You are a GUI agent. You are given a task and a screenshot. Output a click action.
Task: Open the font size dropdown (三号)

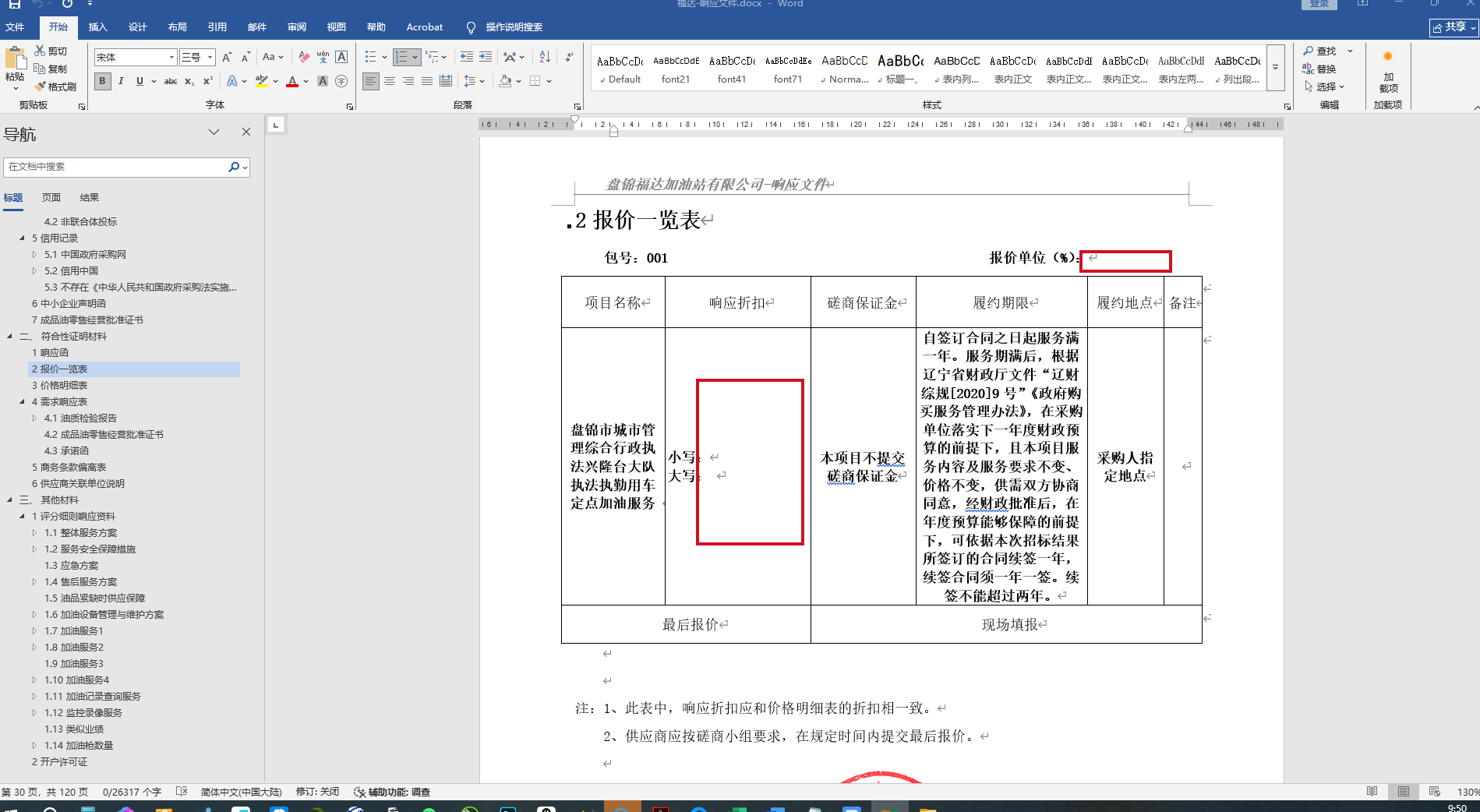click(x=210, y=57)
